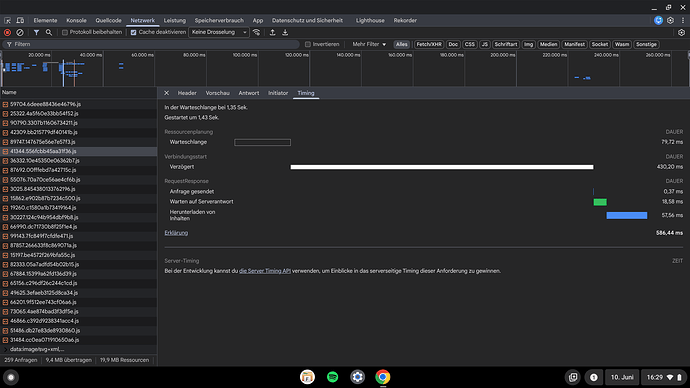
Task: Open the 16:29 status tray
Action: pyautogui.click(x=664, y=377)
